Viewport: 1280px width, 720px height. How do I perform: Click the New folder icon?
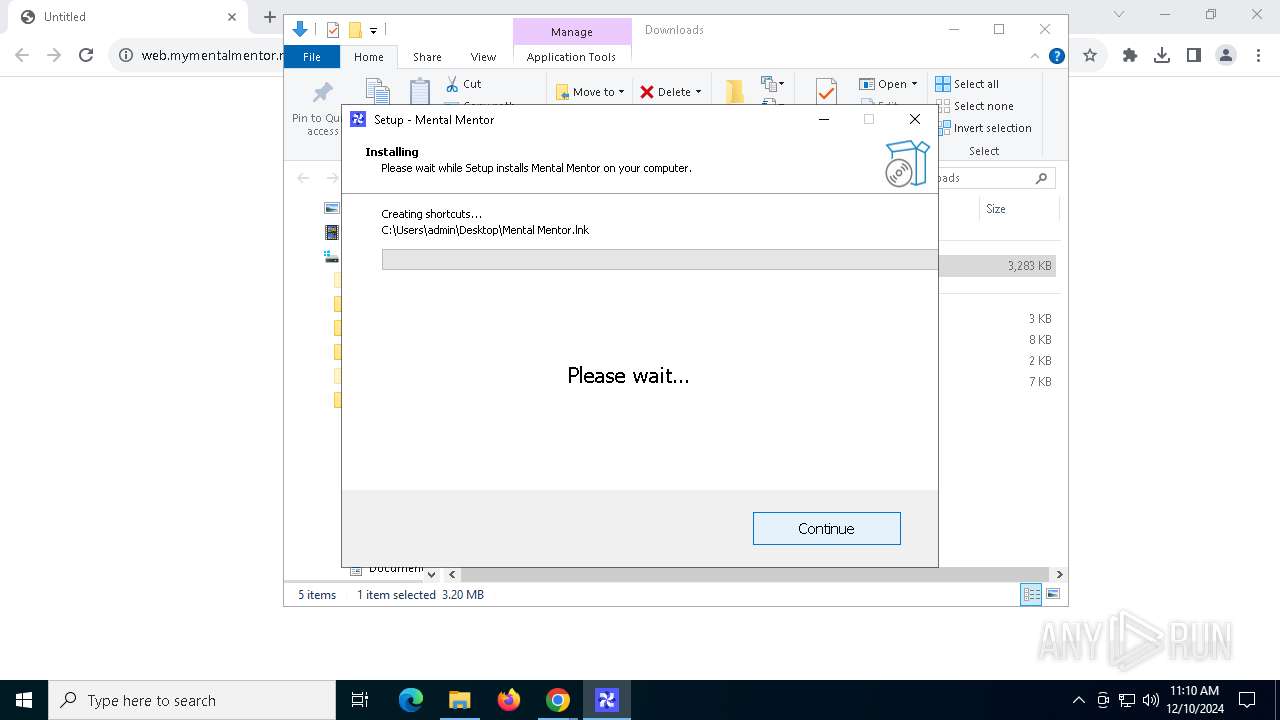click(735, 91)
